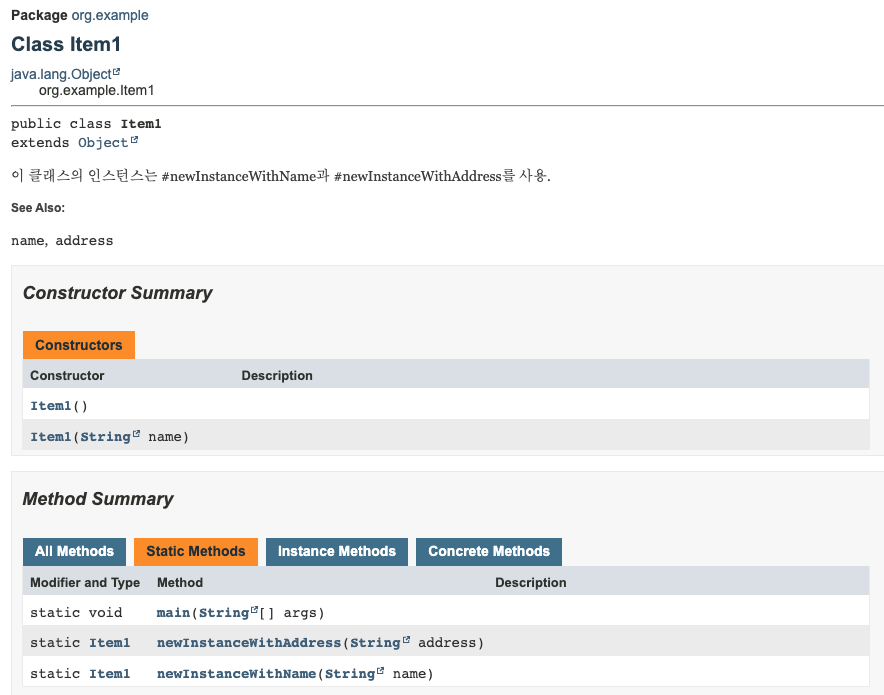Click external icon after String in newInstanceWithAddress row
Image resolution: width=884 pixels, height=695 pixels.
coord(406,640)
